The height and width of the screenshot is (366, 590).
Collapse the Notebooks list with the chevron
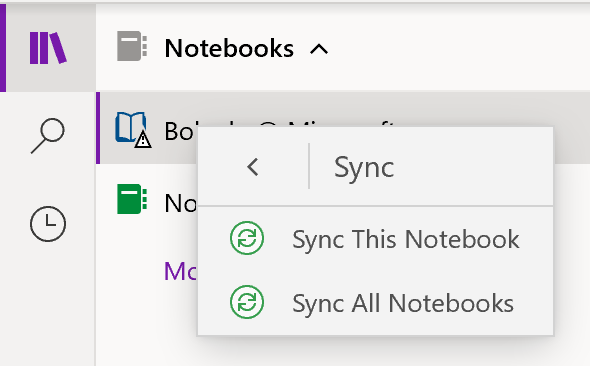pos(319,49)
